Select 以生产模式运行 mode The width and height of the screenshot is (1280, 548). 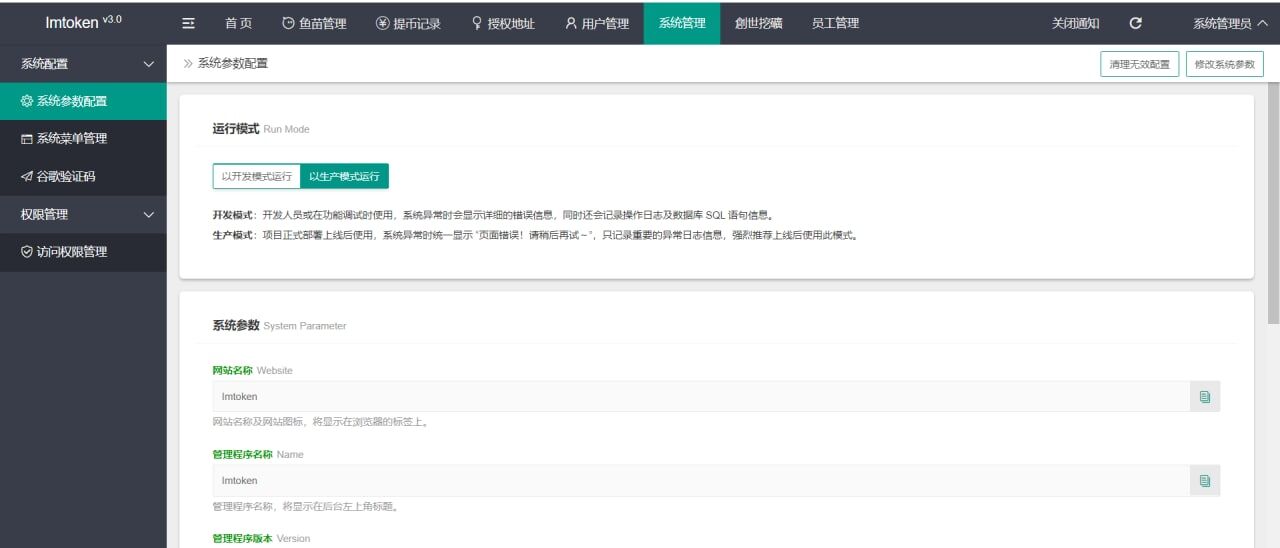pos(345,176)
